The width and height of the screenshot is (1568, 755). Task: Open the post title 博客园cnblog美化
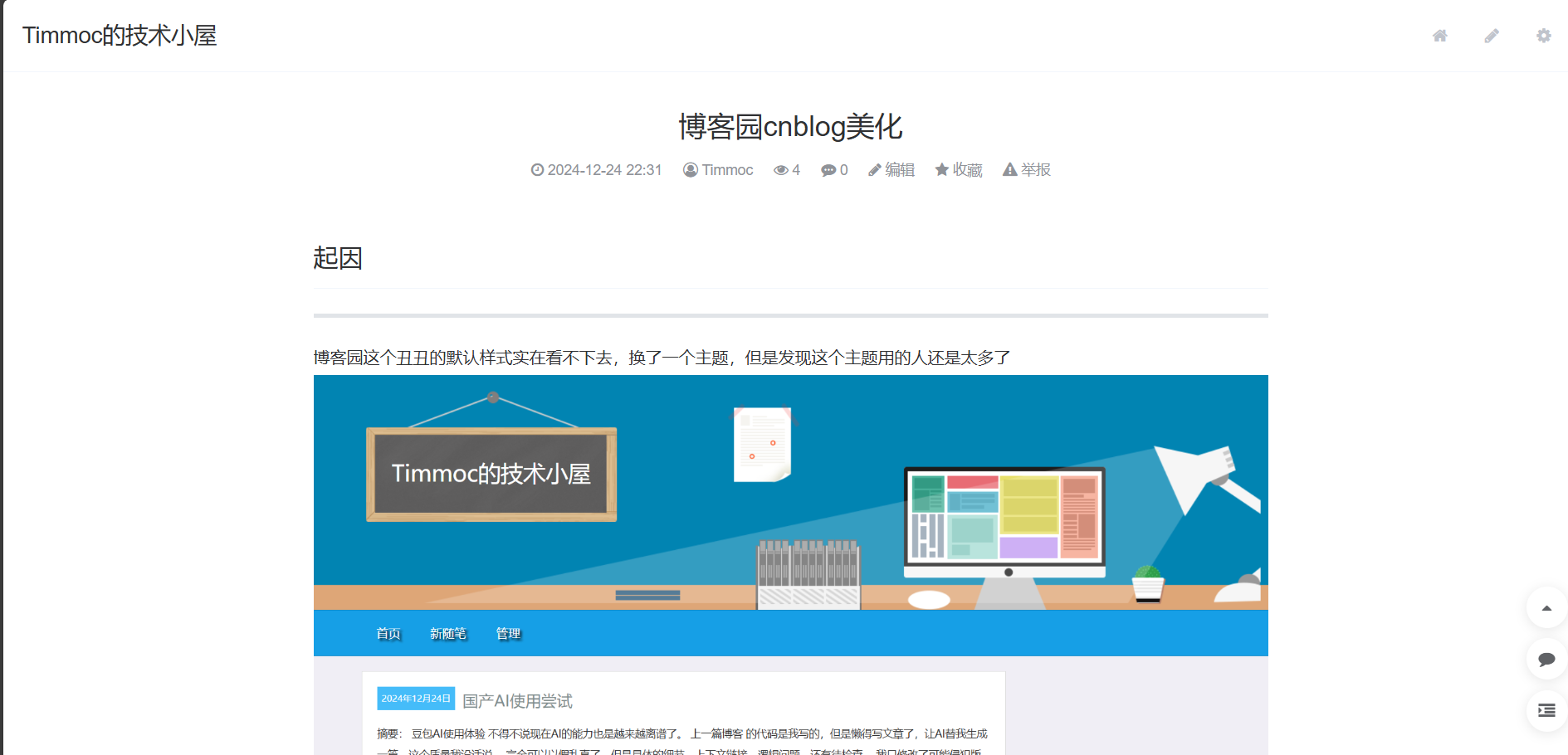(x=790, y=126)
